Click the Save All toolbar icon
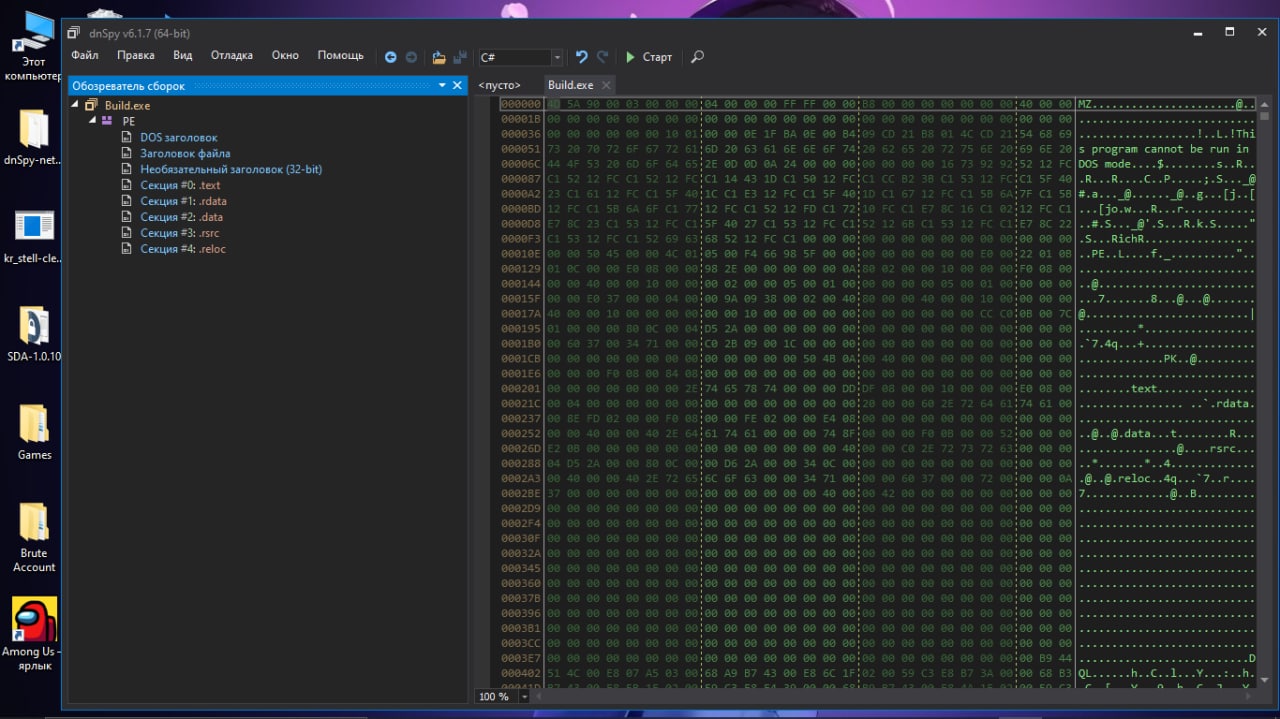This screenshot has height=719, width=1280. point(460,57)
